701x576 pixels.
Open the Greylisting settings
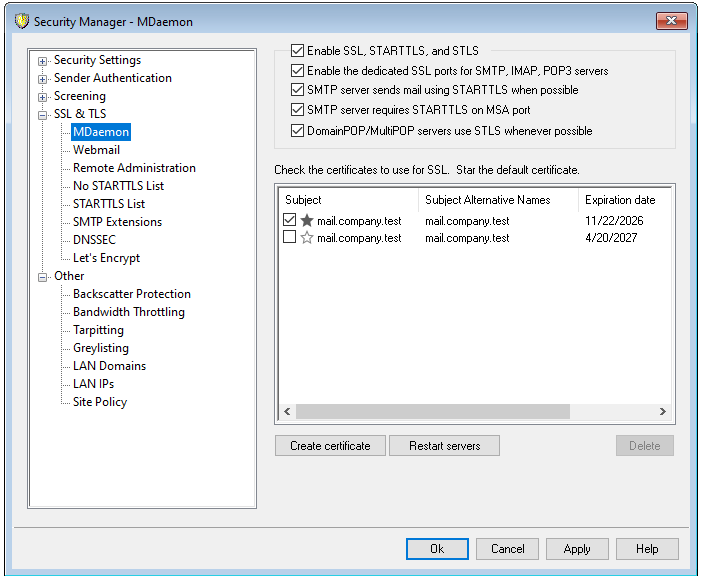coord(100,348)
